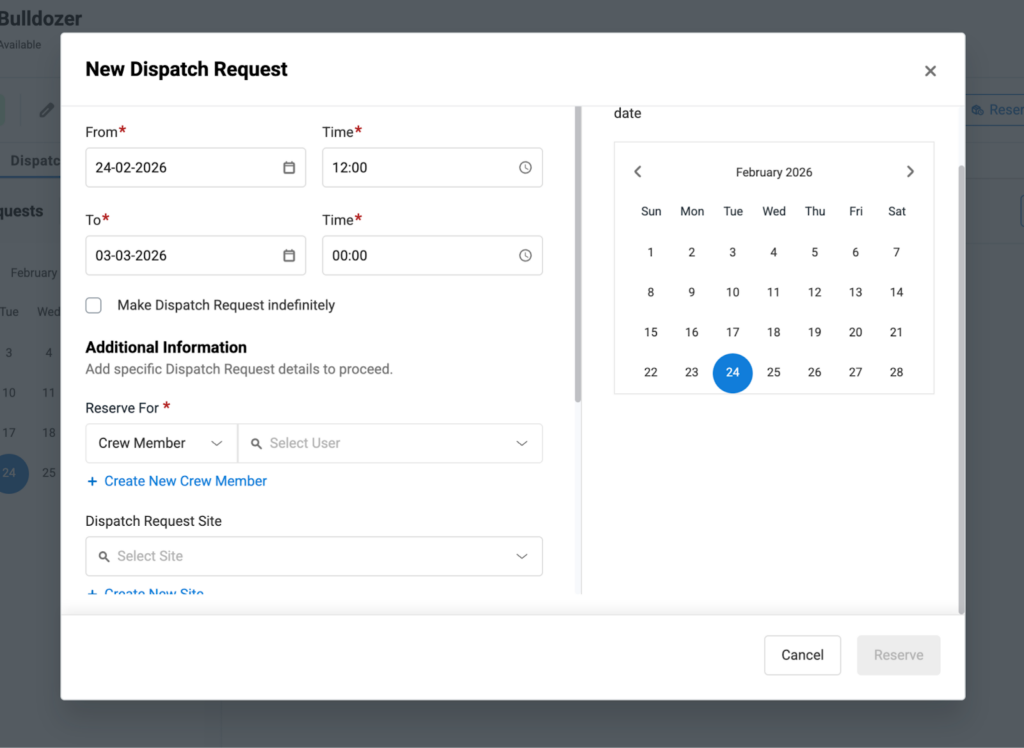The image size is (1024, 748).
Task: Open the To date calendar icon
Action: [289, 256]
